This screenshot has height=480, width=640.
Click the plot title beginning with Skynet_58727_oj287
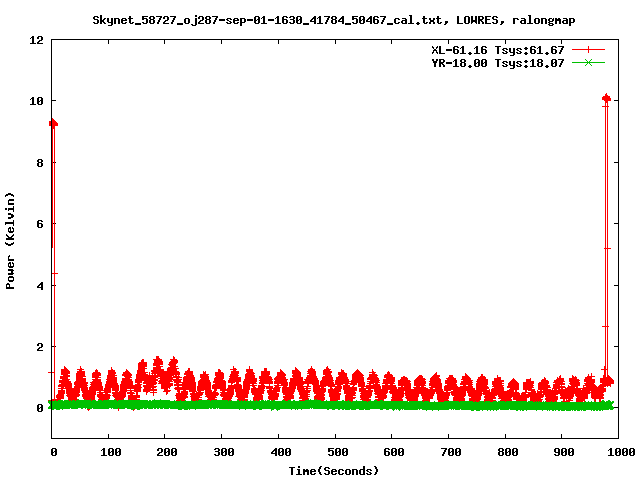point(334,20)
